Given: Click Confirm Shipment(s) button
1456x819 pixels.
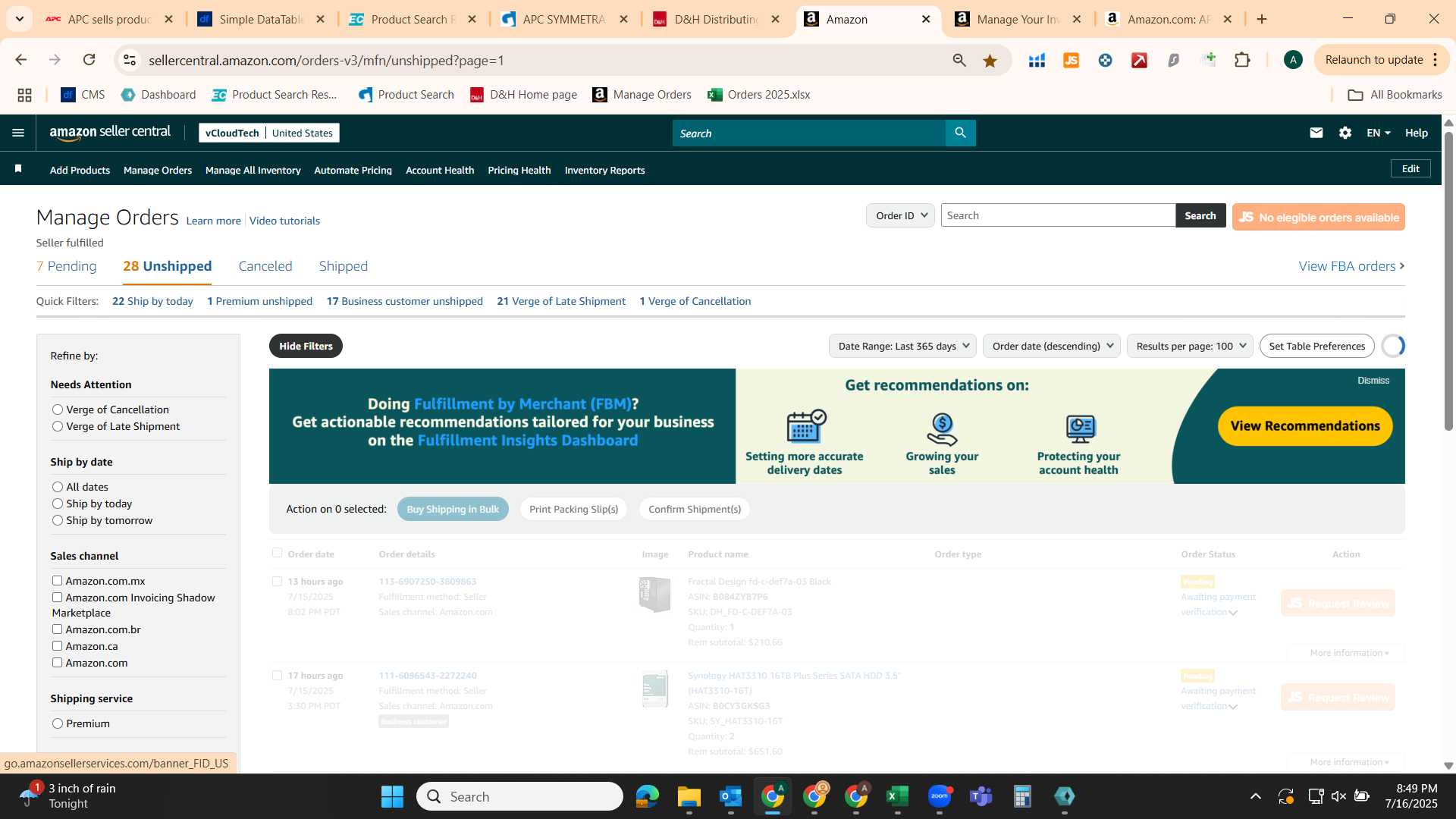Looking at the screenshot, I should pyautogui.click(x=695, y=509).
